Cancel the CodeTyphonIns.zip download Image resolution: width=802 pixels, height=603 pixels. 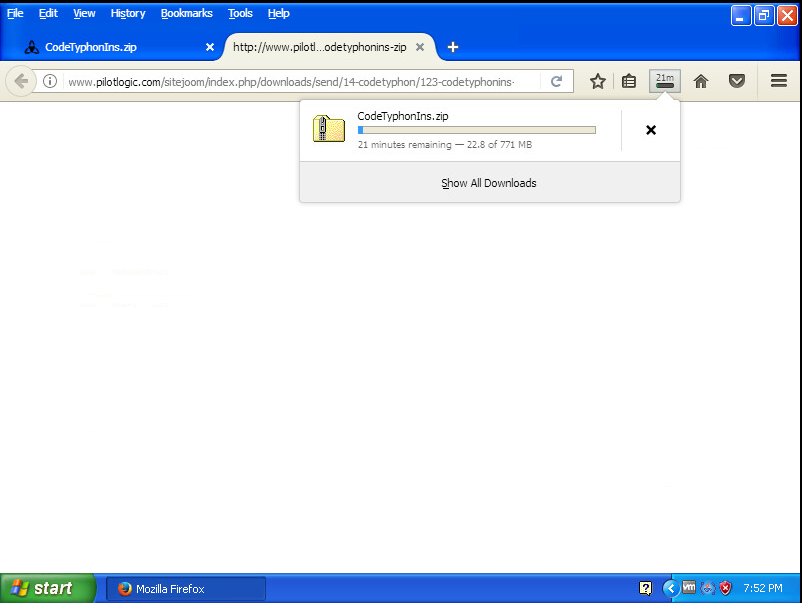point(651,130)
